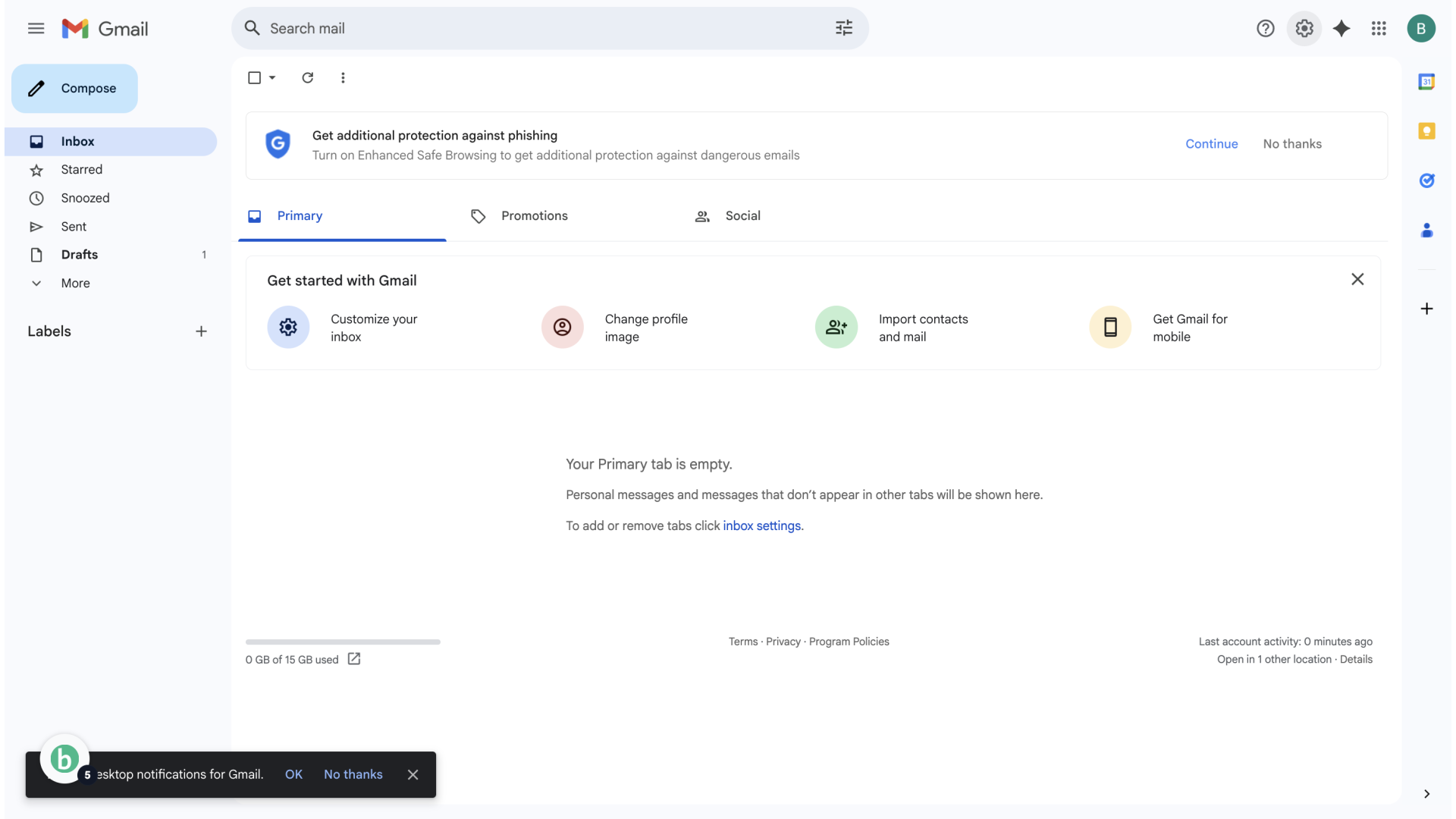Open the Support help icon
The width and height of the screenshot is (1456, 819).
point(1265,29)
